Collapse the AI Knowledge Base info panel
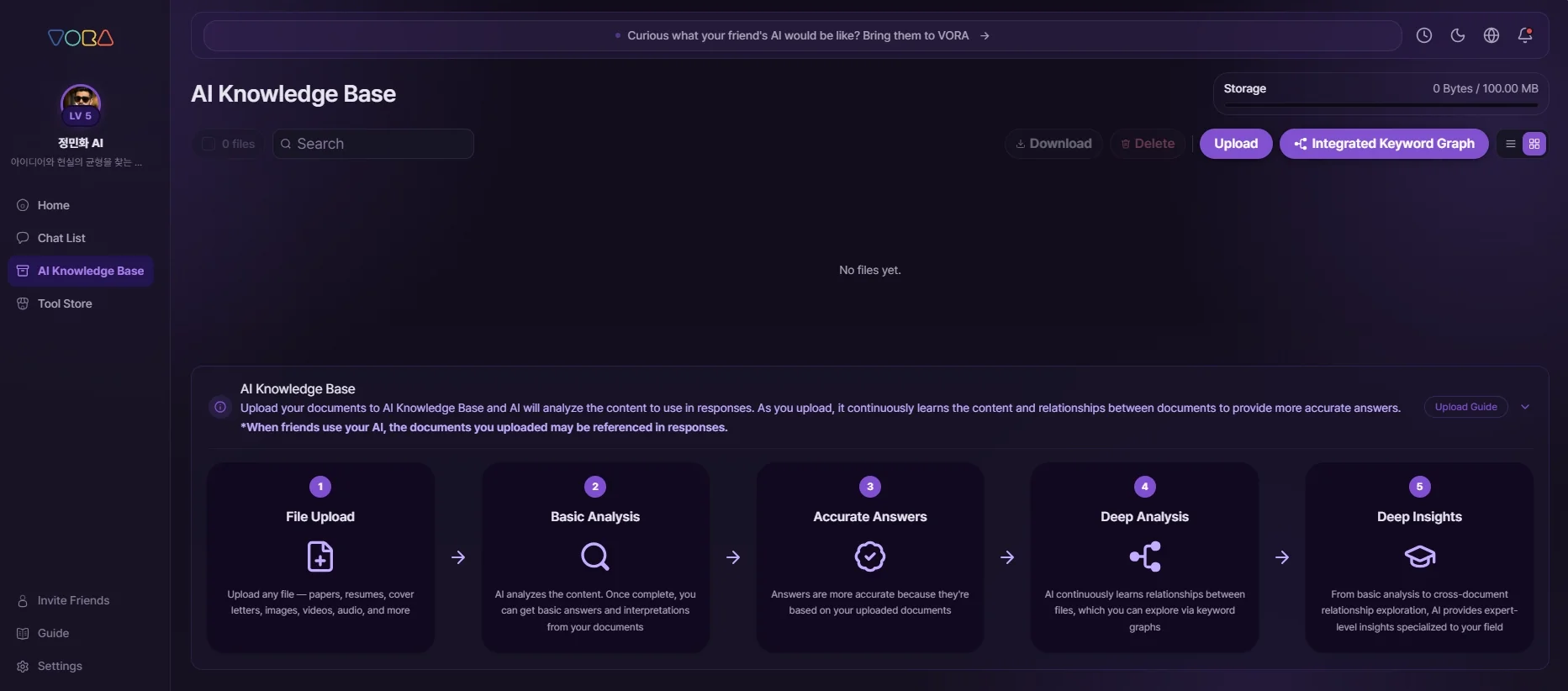This screenshot has width=1568, height=691. pyautogui.click(x=1525, y=407)
